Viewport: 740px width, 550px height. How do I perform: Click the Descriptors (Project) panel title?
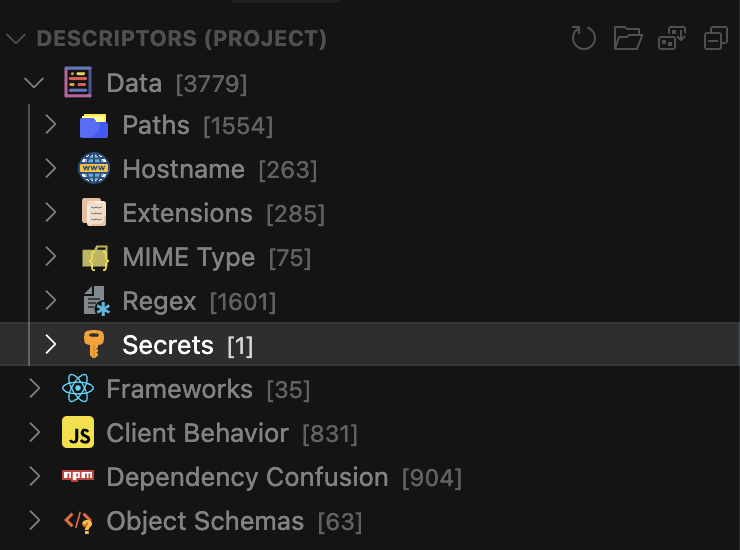coord(182,39)
